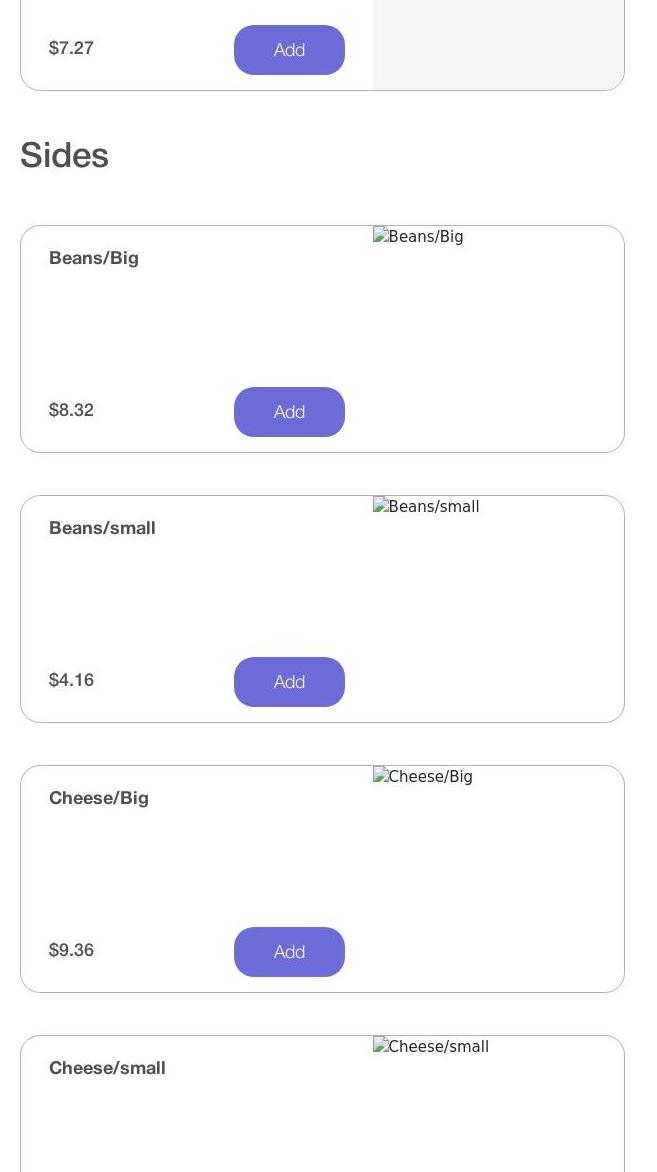Click the Cheese/small broken image icon
Screen dimensions: 657x1172
coord(380,1046)
